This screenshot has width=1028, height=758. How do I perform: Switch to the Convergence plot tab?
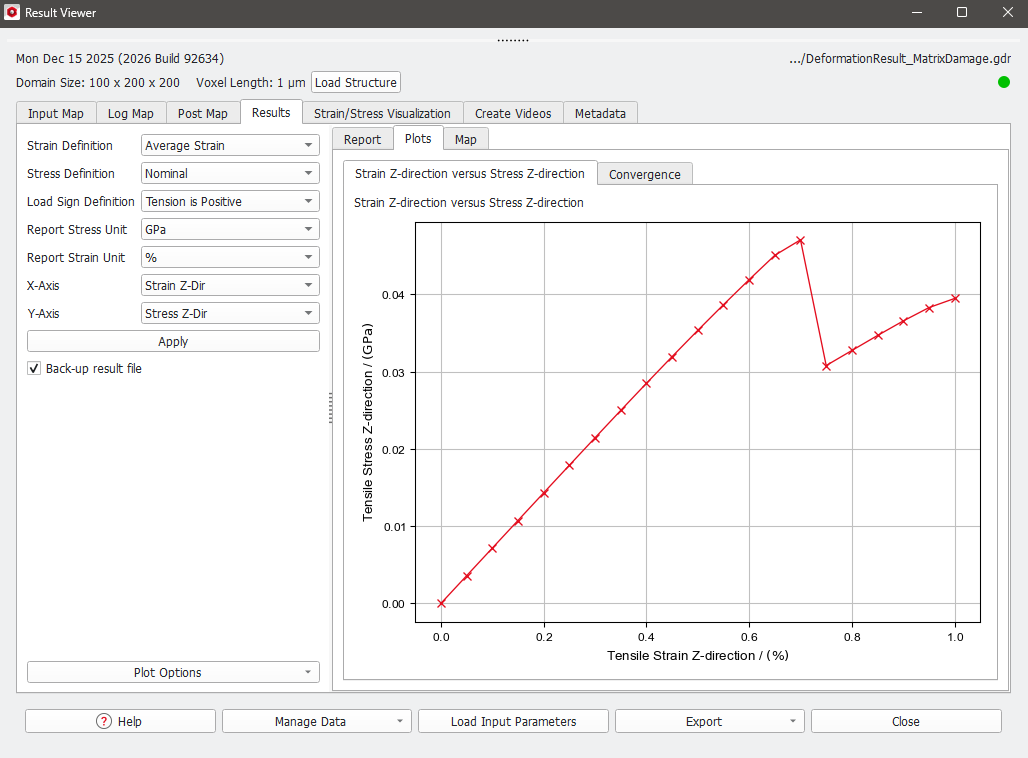pos(644,174)
